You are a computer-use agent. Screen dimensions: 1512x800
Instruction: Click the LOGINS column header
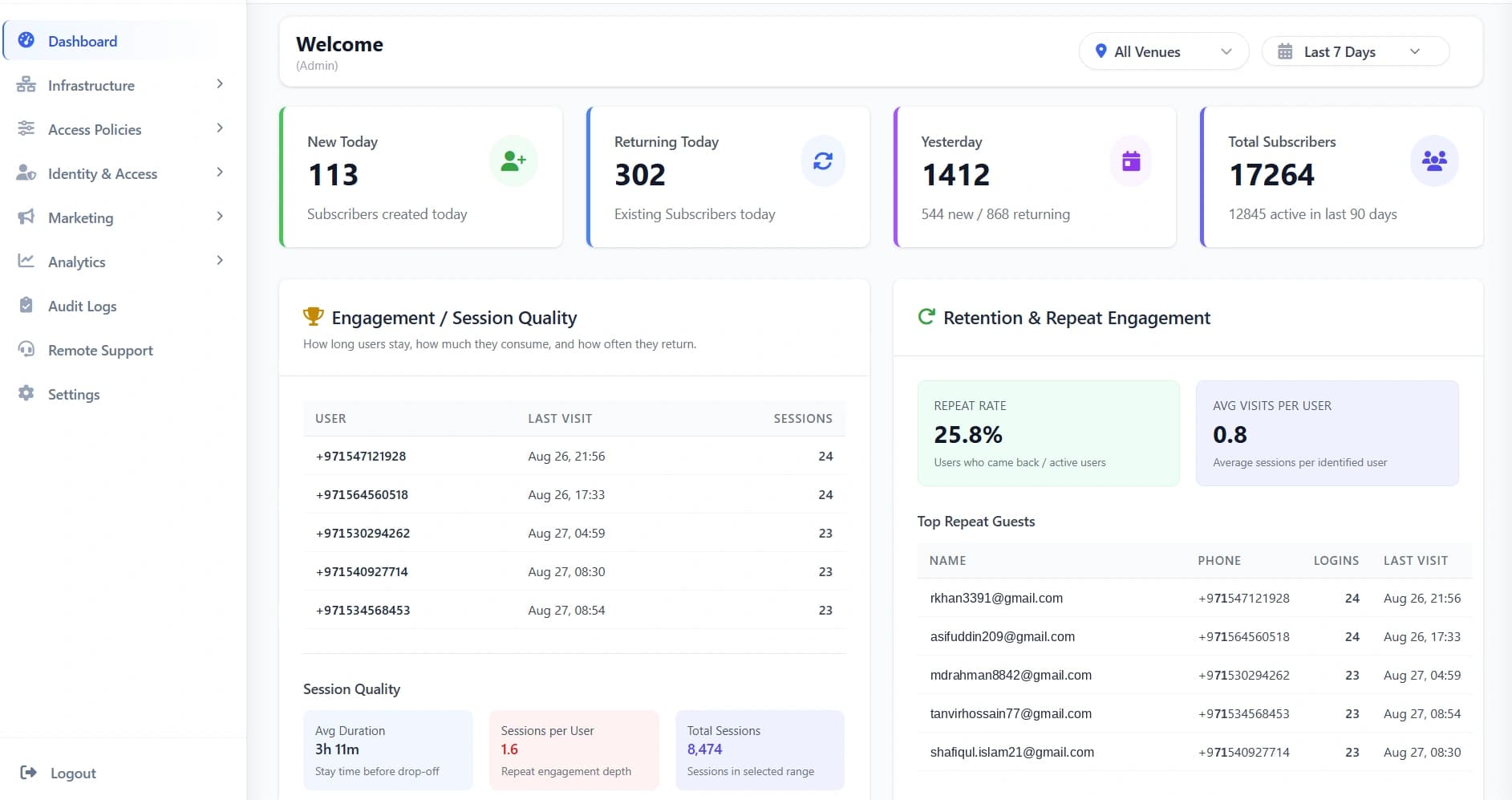(x=1336, y=561)
